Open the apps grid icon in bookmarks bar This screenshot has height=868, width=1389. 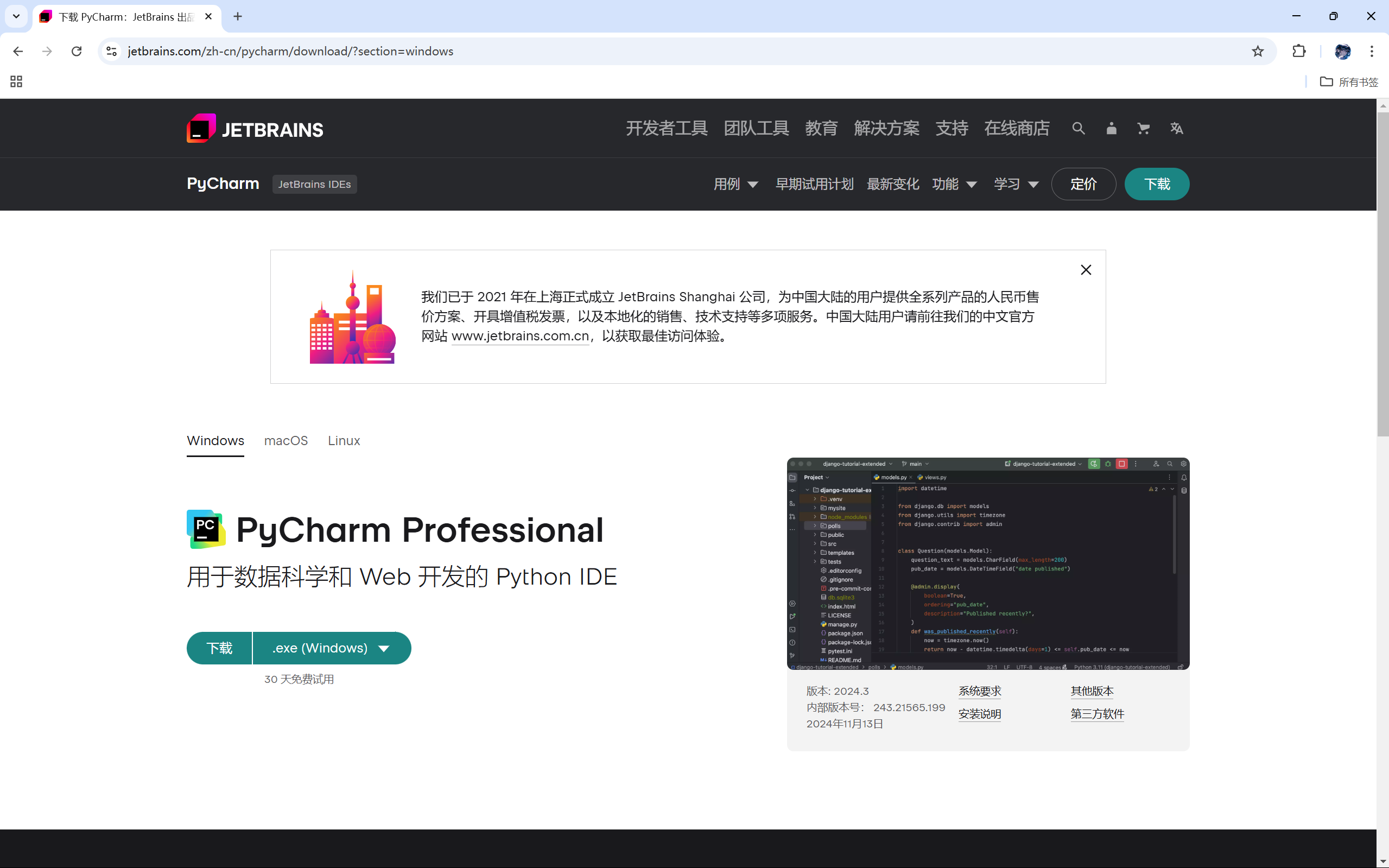(16, 81)
